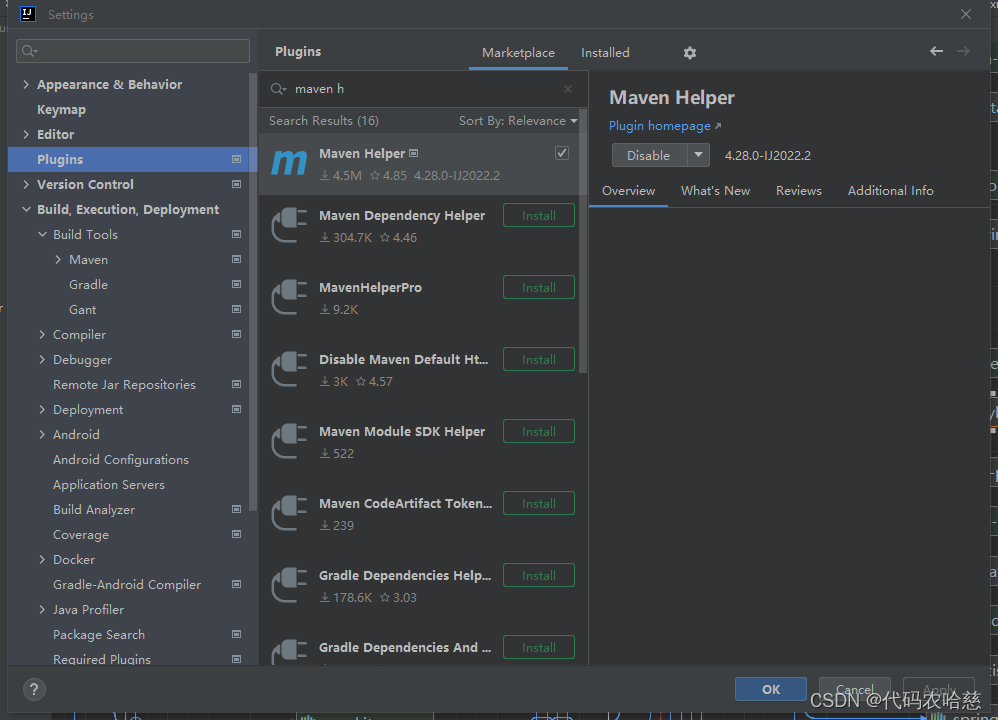Click project-level icon beside Gradle
The height and width of the screenshot is (720, 998).
[x=236, y=284]
